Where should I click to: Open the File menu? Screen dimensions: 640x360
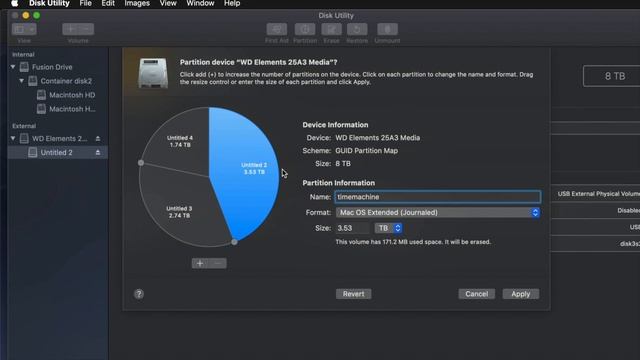85,4
